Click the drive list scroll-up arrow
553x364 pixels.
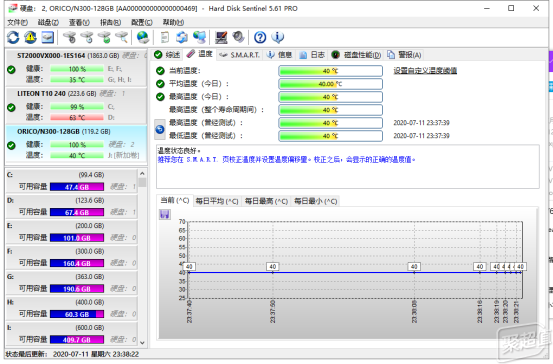(142, 173)
